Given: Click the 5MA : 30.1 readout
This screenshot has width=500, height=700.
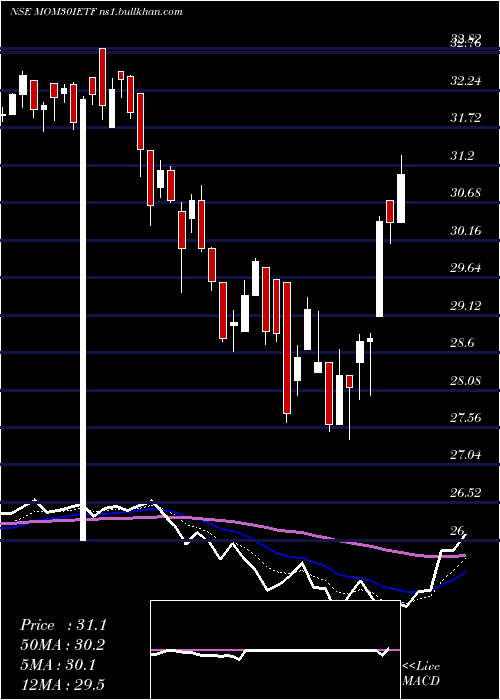Looking at the screenshot, I should tap(58, 665).
